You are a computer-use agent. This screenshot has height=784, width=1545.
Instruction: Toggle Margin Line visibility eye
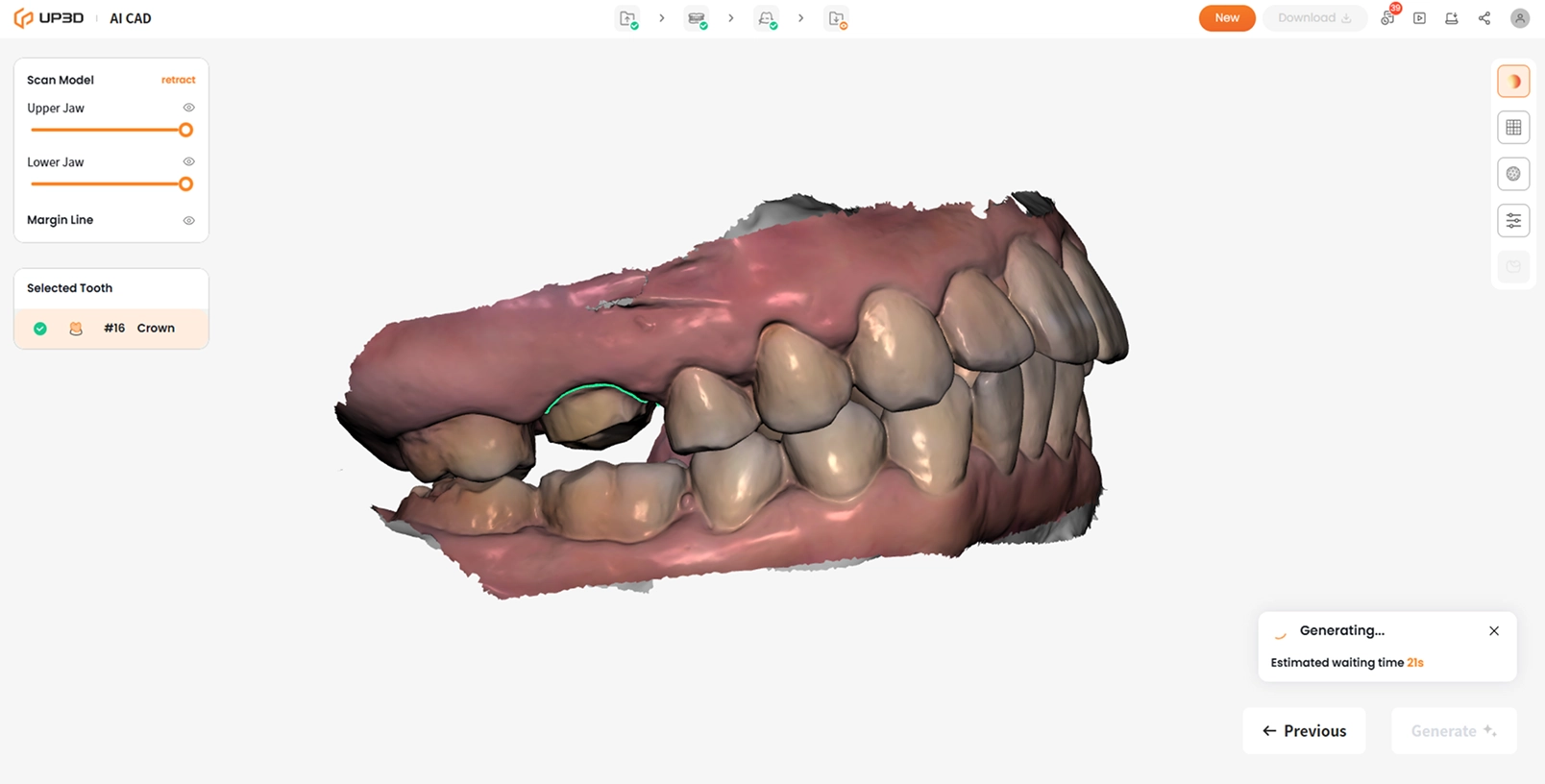(x=189, y=220)
